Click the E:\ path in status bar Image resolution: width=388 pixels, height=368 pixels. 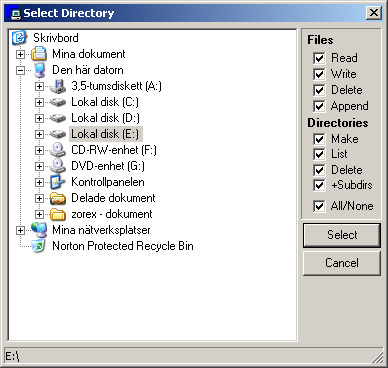[12, 356]
